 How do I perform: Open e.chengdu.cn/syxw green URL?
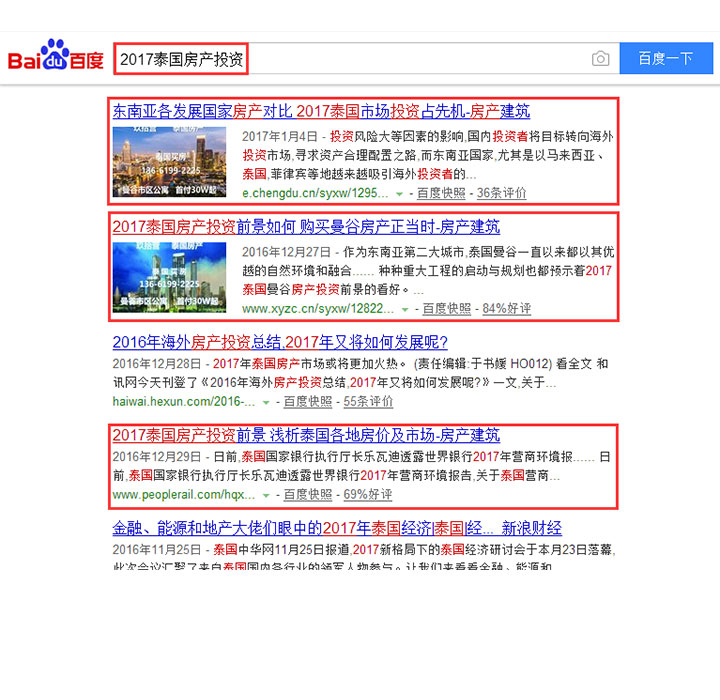click(x=315, y=193)
